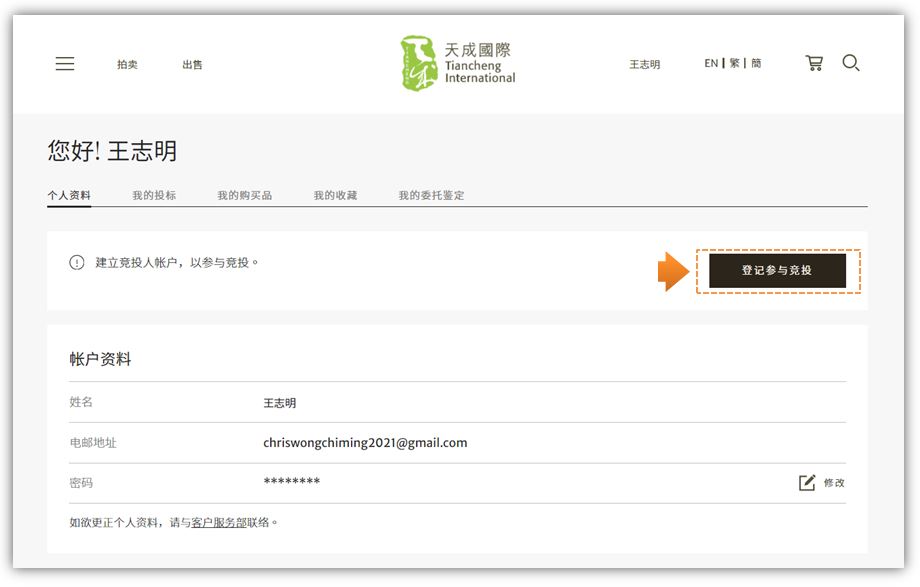The width and height of the screenshot is (920, 587).
Task: Click the masked password ********
Action: (292, 482)
